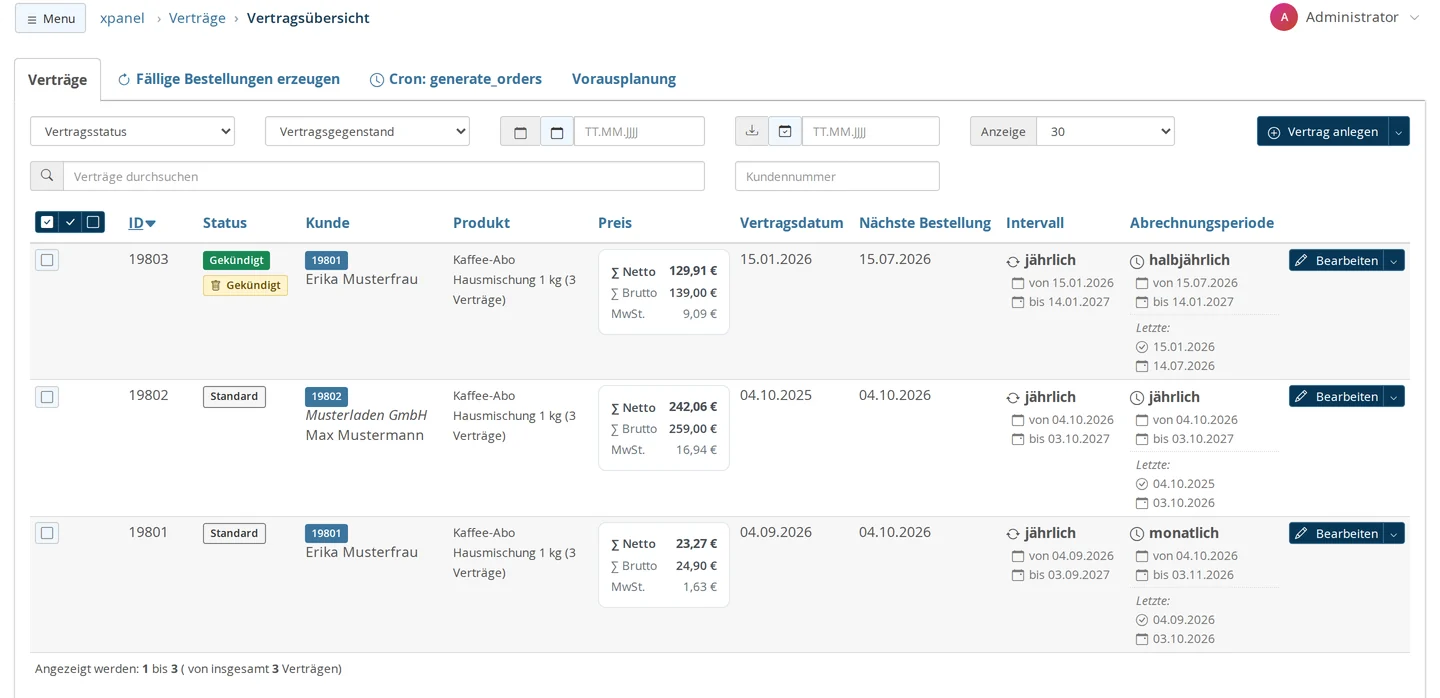Select the Erika Musterfrau name in row 19803
This screenshot has width=1440, height=698.
362,279
